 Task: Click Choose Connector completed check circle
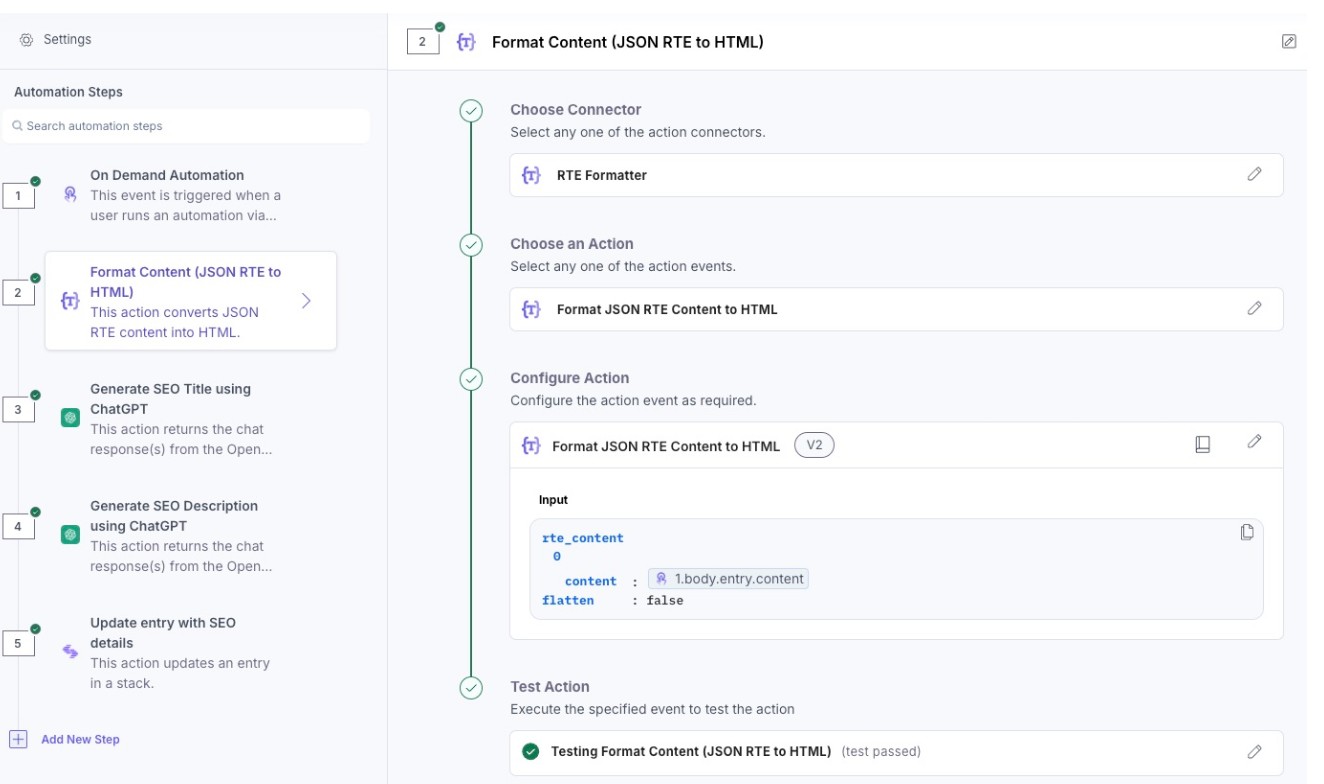pyautogui.click(x=471, y=111)
